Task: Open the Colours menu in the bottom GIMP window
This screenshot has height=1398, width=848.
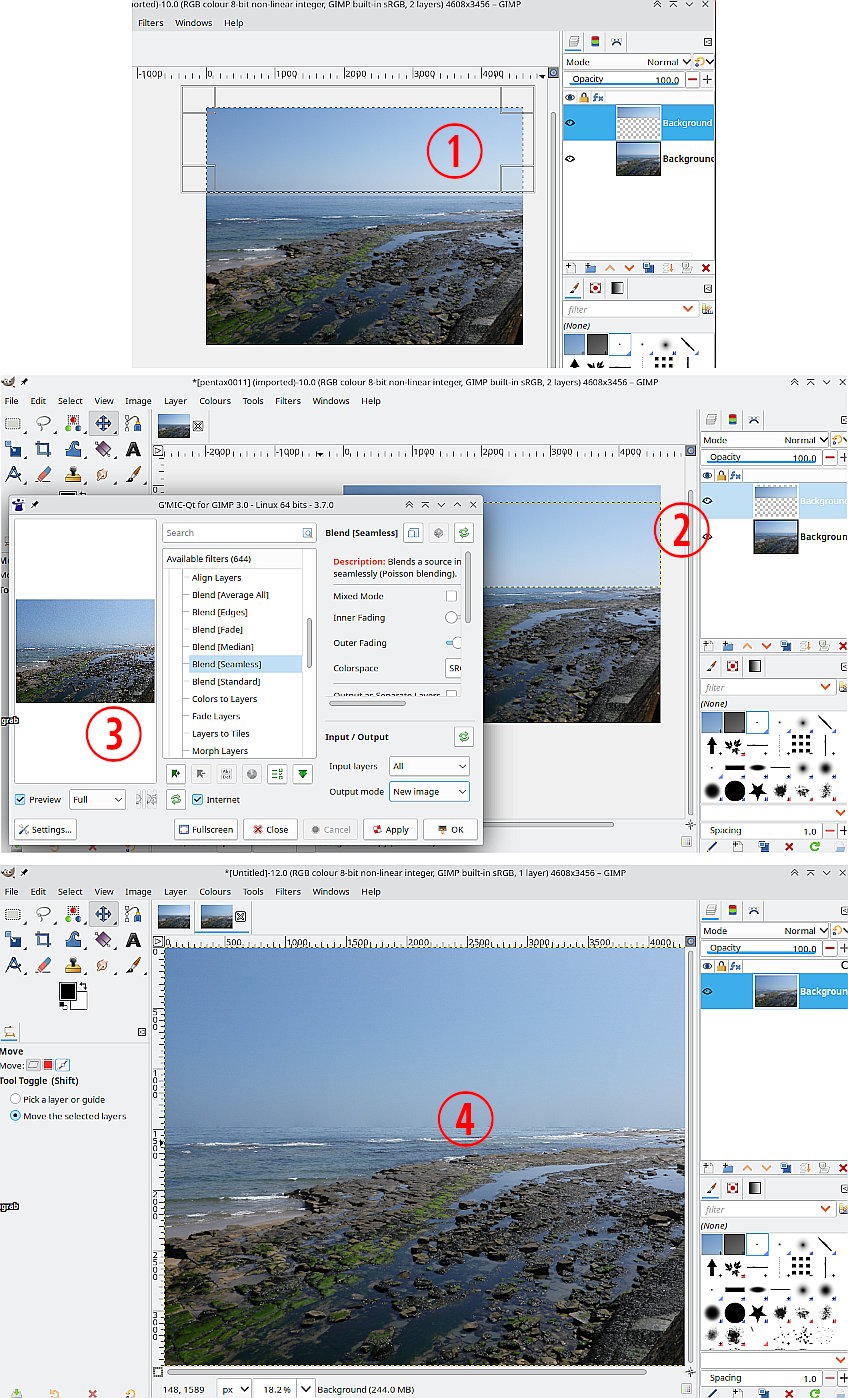Action: pos(215,891)
